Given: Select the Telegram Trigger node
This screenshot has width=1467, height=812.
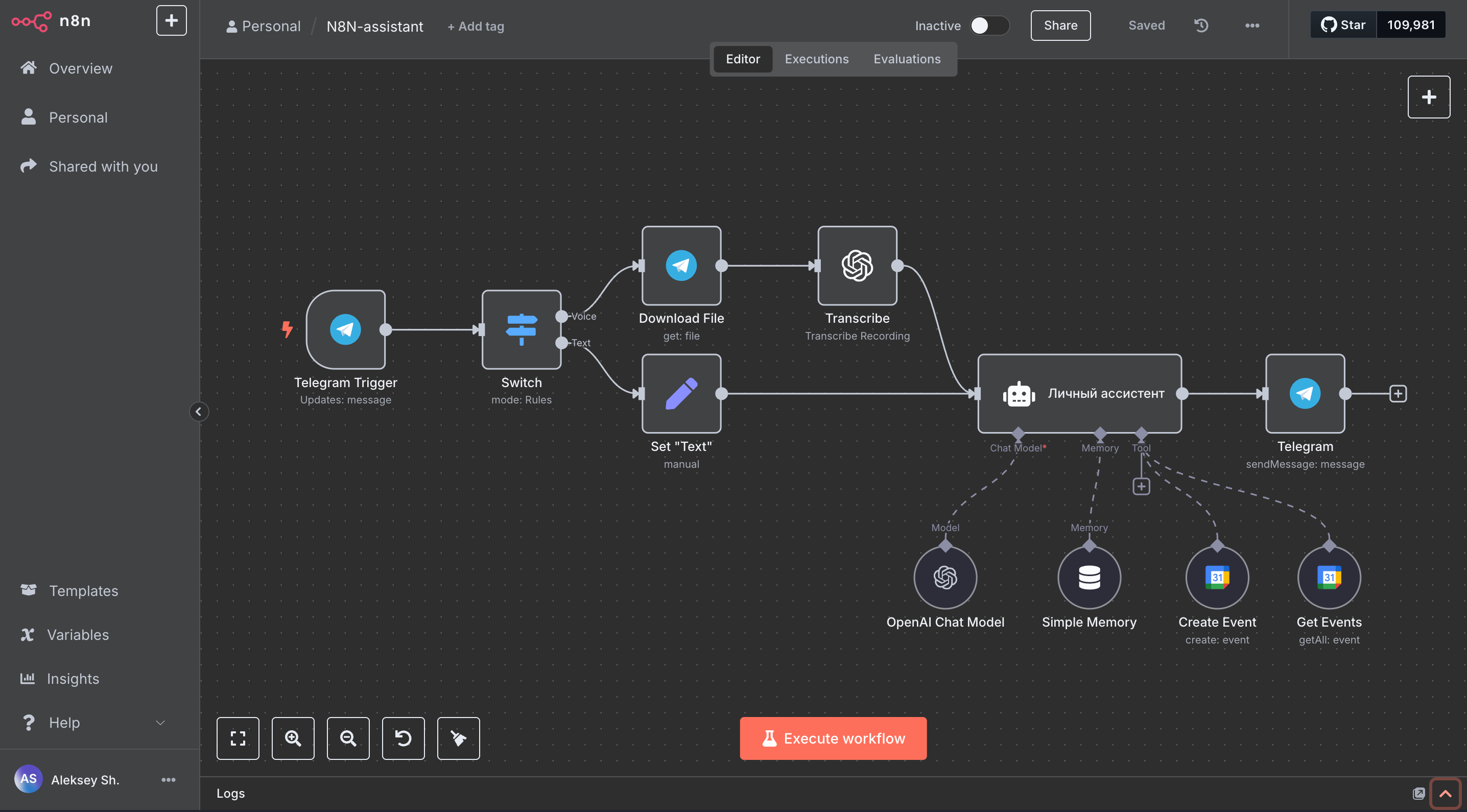Looking at the screenshot, I should 346,329.
